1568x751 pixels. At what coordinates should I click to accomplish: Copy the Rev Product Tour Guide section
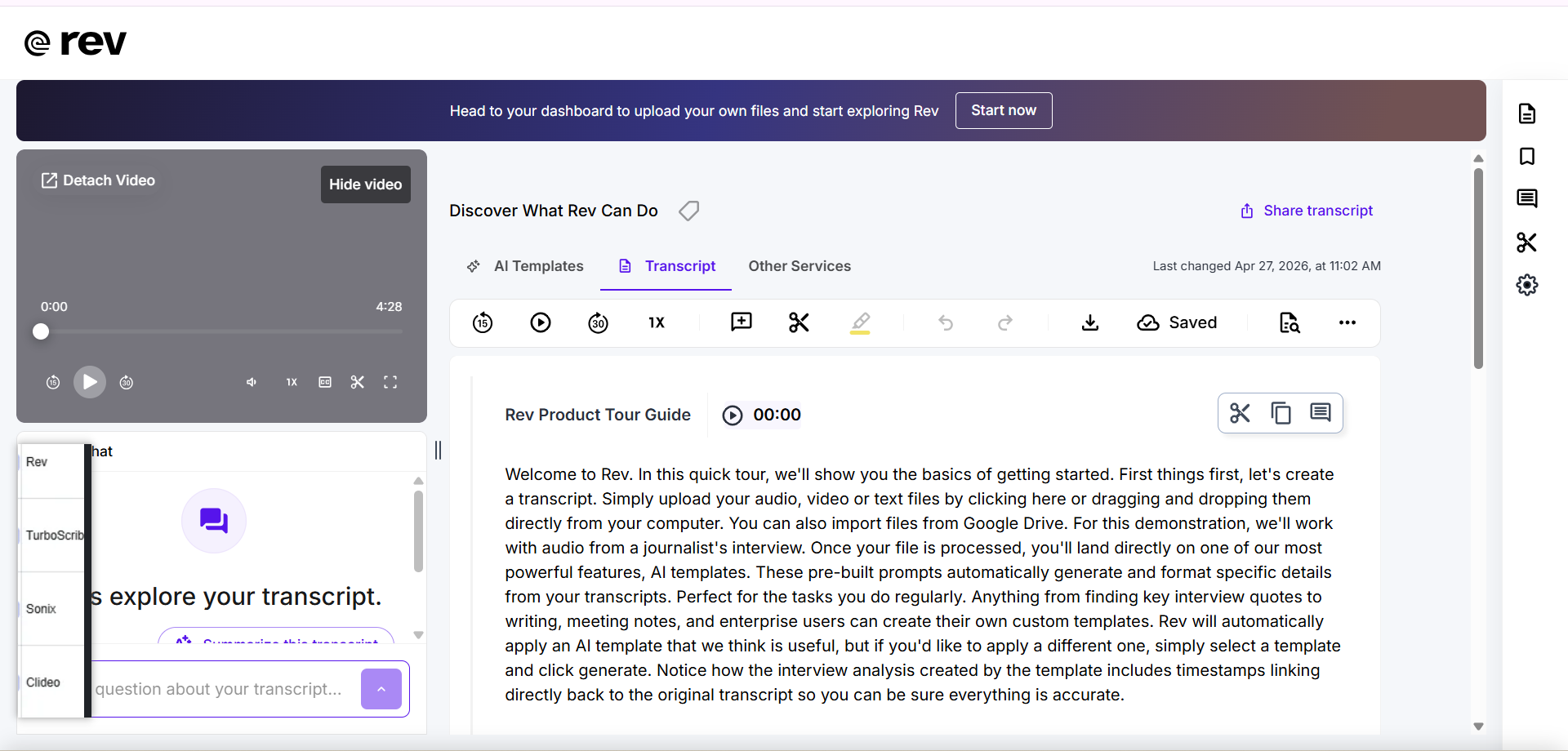1281,412
